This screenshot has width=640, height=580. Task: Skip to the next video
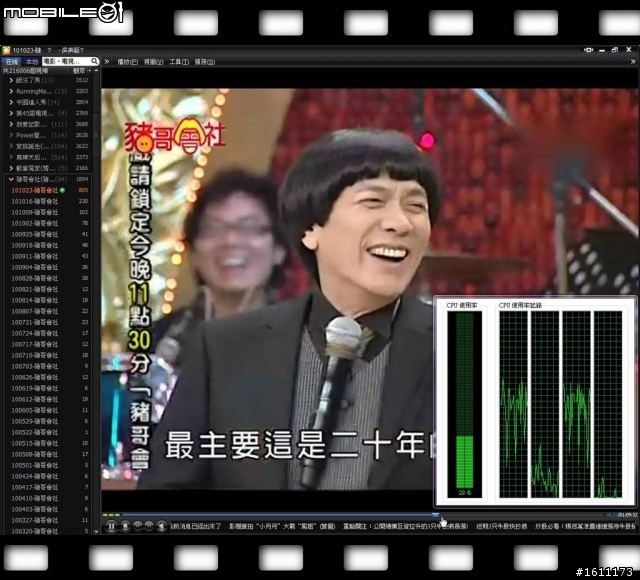point(149,525)
